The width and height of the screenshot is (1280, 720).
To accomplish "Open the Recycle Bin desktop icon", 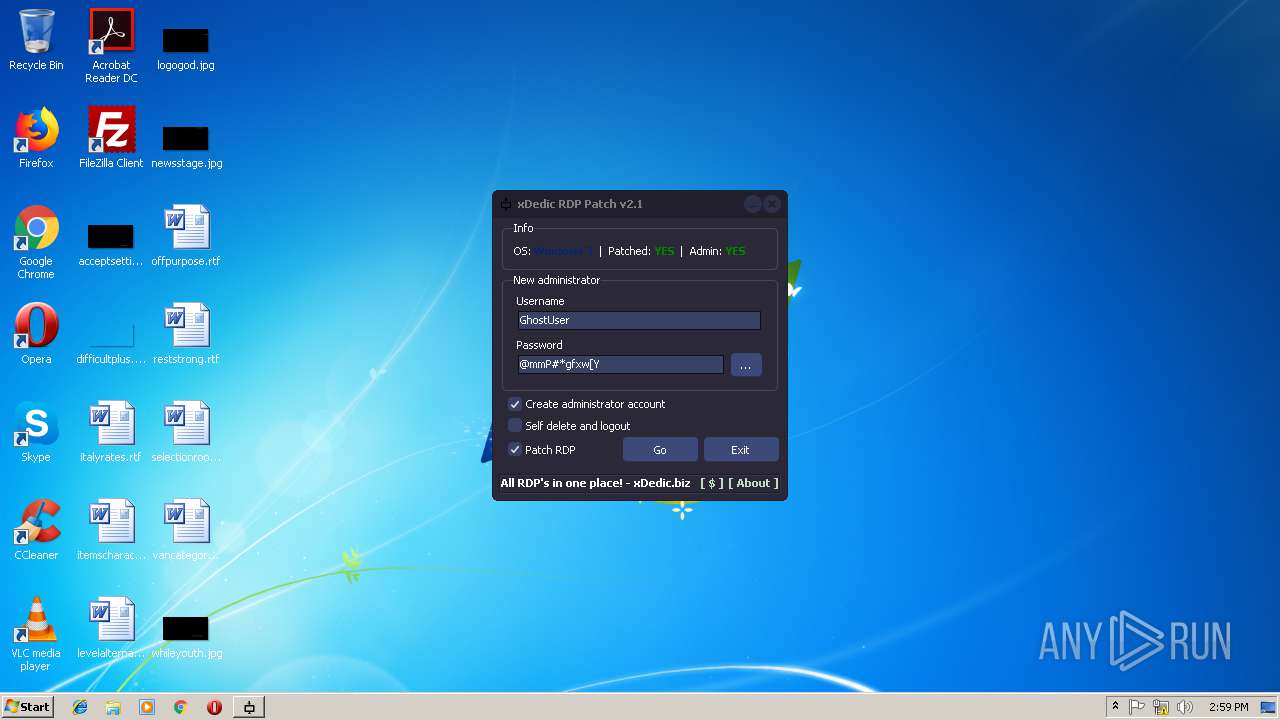I will click(36, 40).
